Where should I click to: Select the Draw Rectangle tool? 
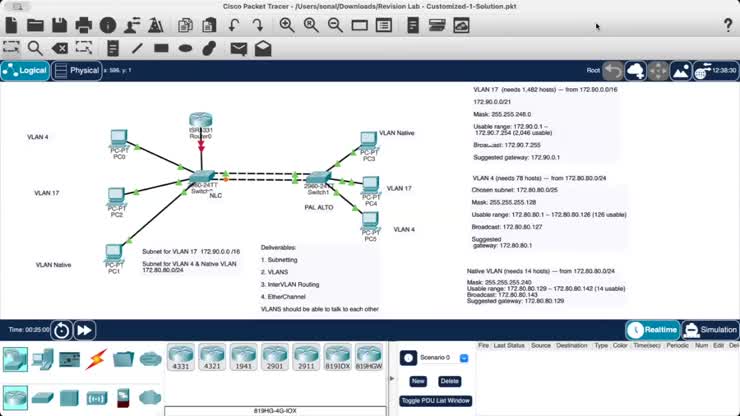click(161, 48)
